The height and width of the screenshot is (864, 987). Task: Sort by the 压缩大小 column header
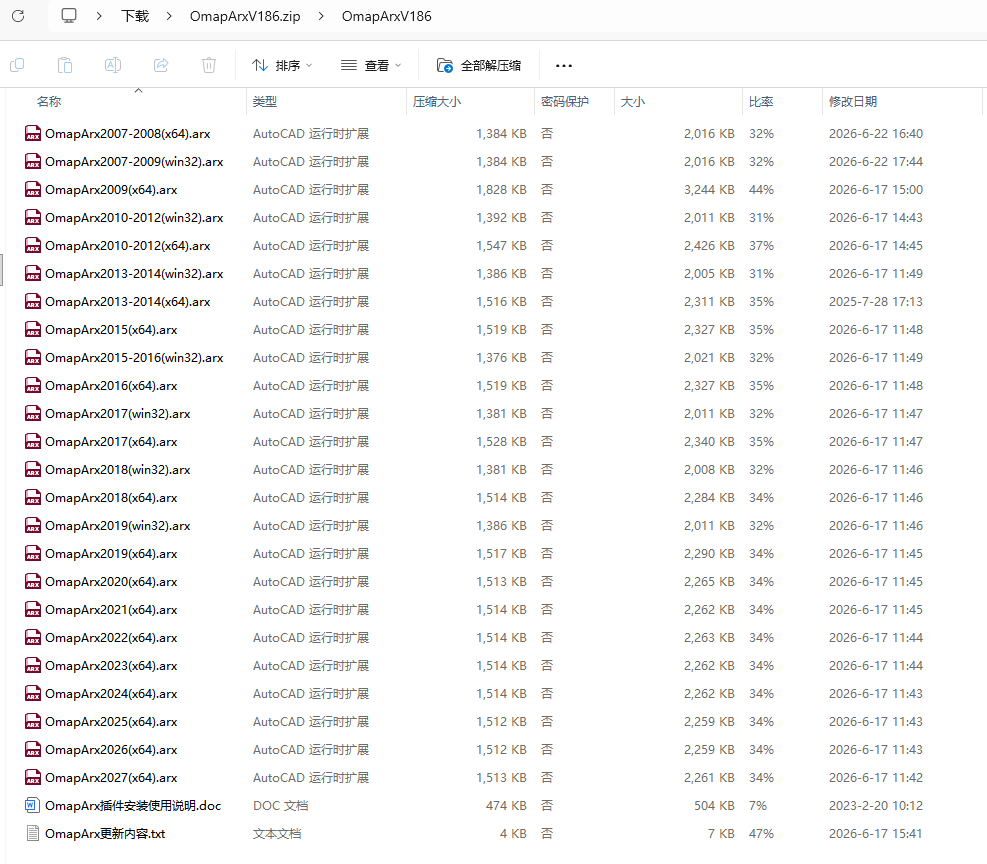(437, 101)
